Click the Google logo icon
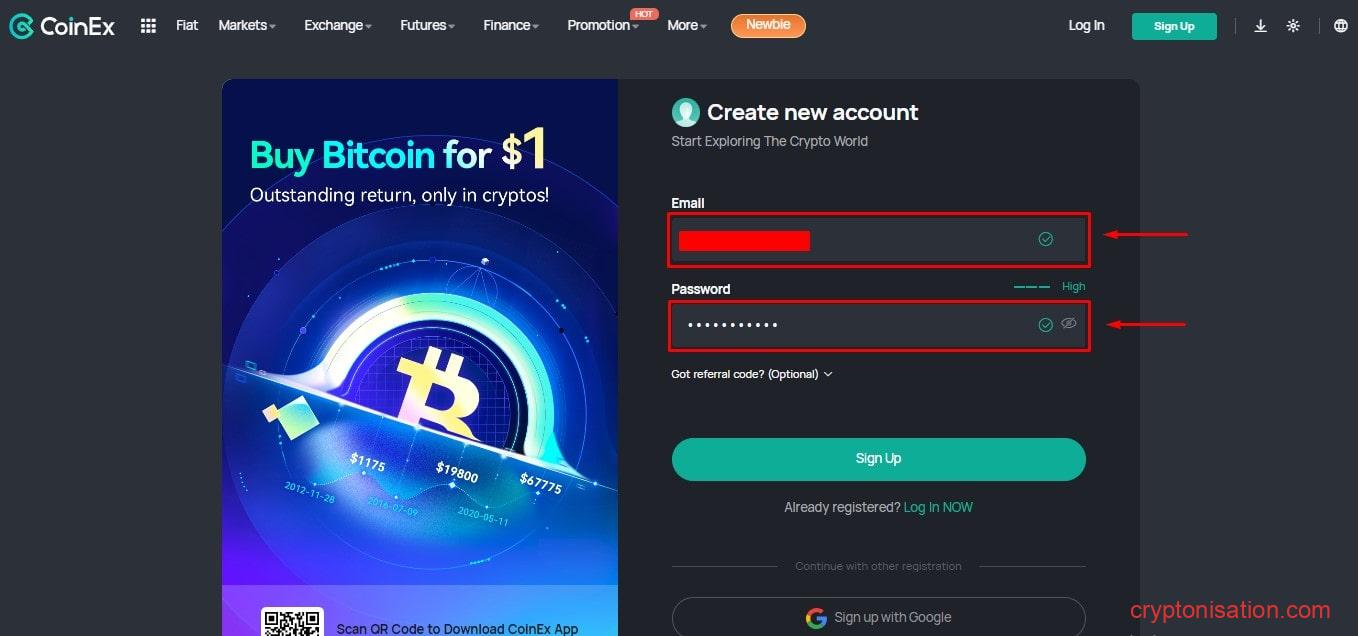 tap(816, 618)
